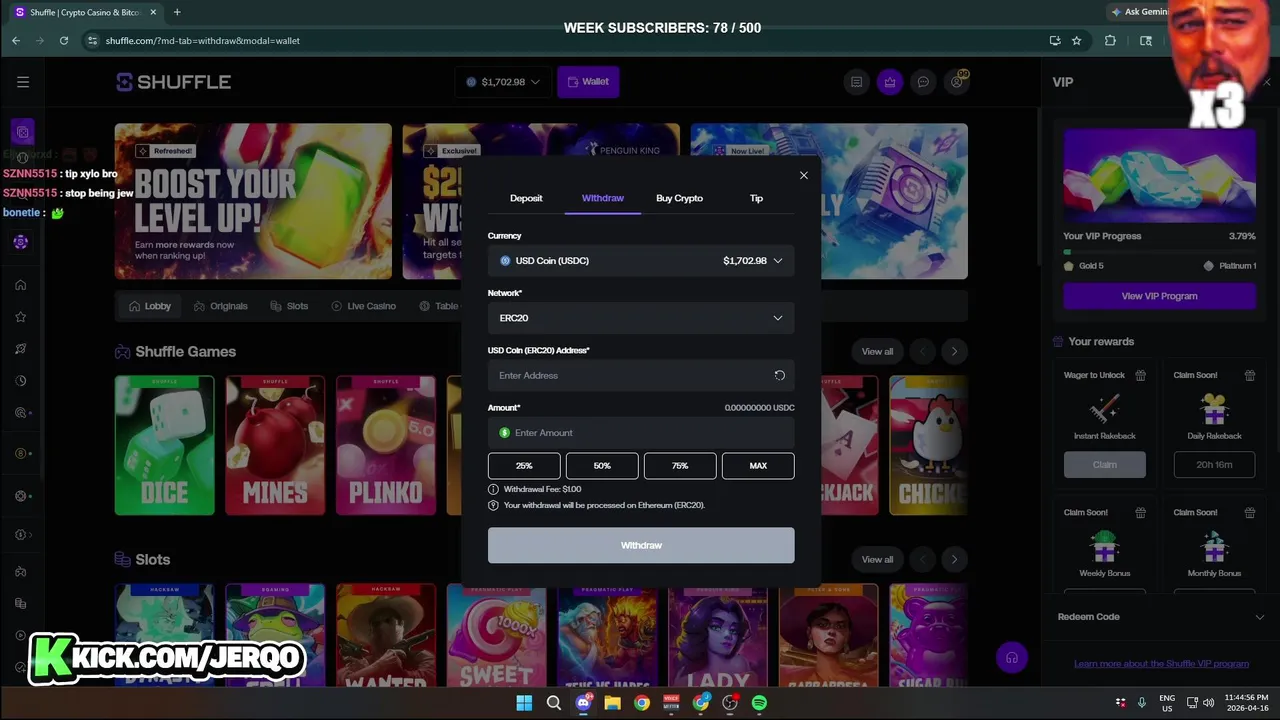Go back in browser

tap(16, 40)
